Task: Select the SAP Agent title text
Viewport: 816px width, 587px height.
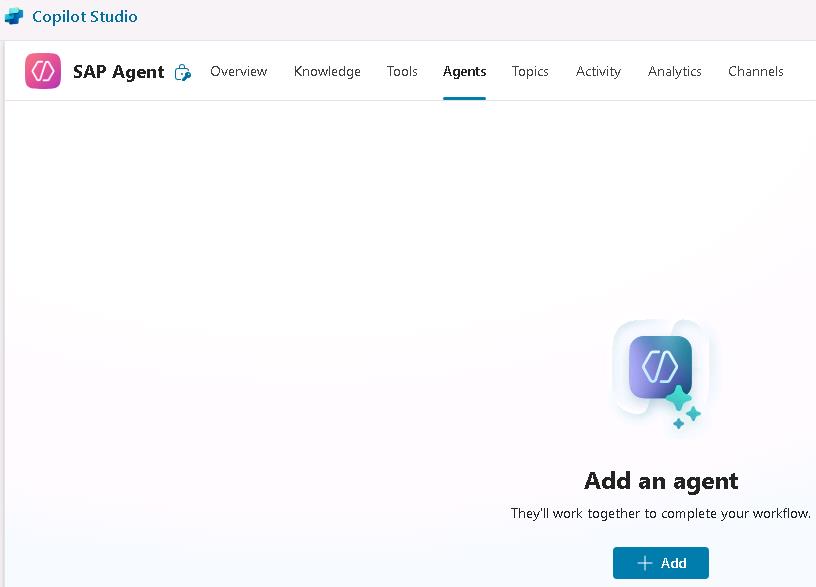Action: pos(119,72)
